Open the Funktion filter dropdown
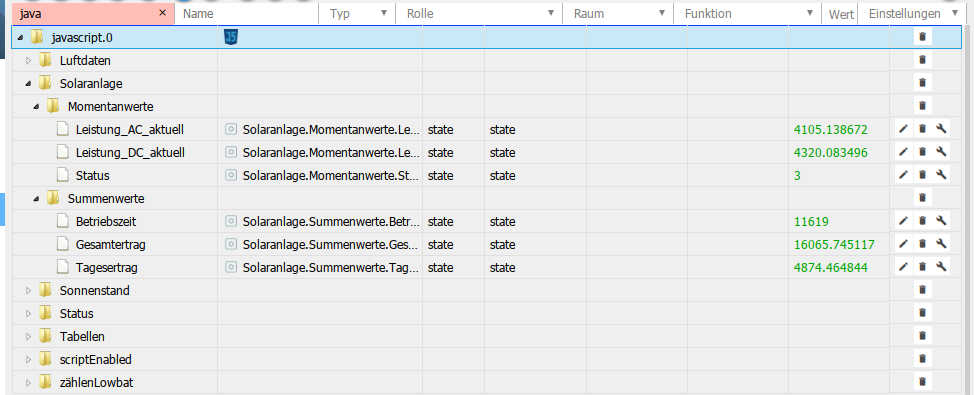974x395 pixels. [x=810, y=14]
